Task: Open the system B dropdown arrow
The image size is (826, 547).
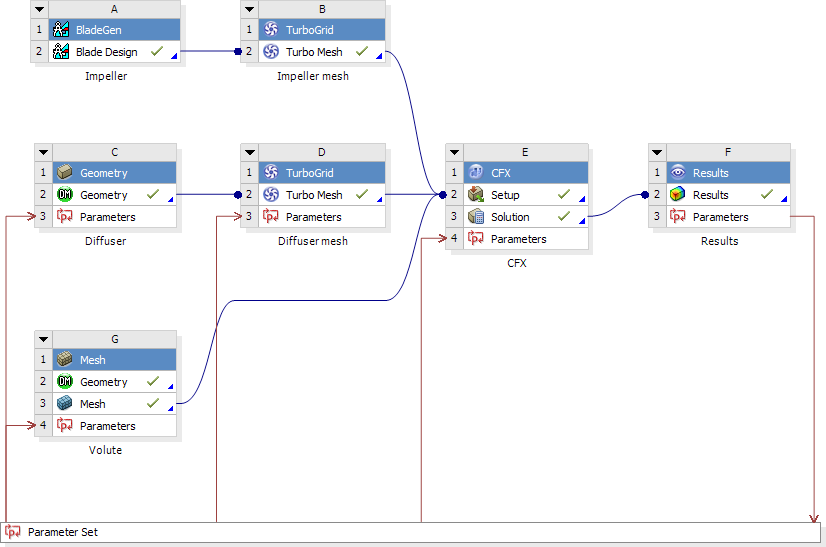Action: click(250, 9)
